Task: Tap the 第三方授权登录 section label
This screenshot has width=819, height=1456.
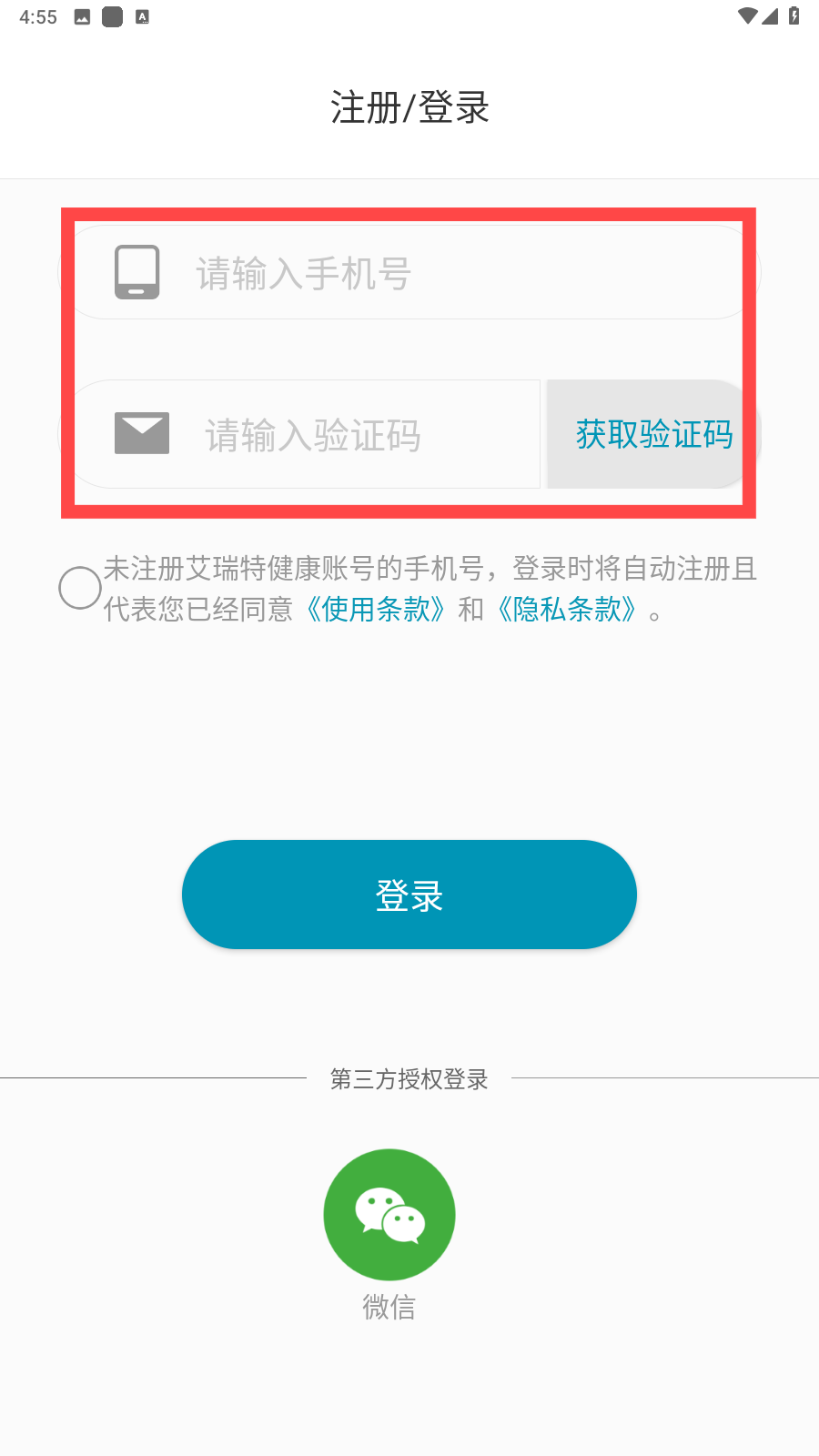Action: pyautogui.click(x=409, y=1079)
